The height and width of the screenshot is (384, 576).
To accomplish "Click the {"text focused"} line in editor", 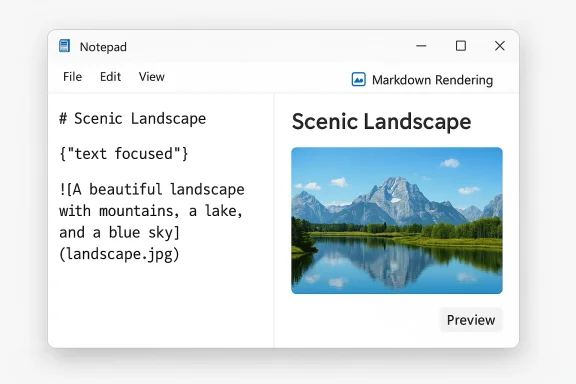I will tap(124, 154).
